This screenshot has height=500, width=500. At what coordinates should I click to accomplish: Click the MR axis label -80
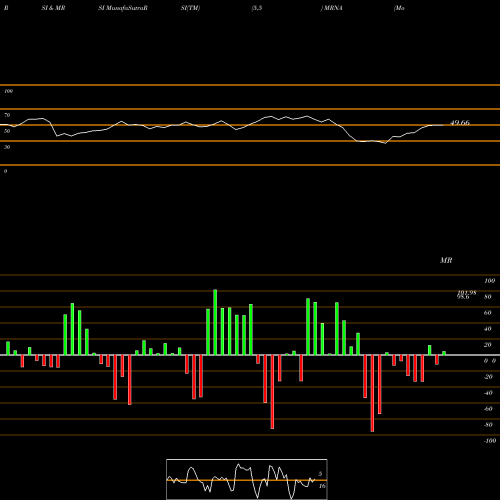(488, 425)
